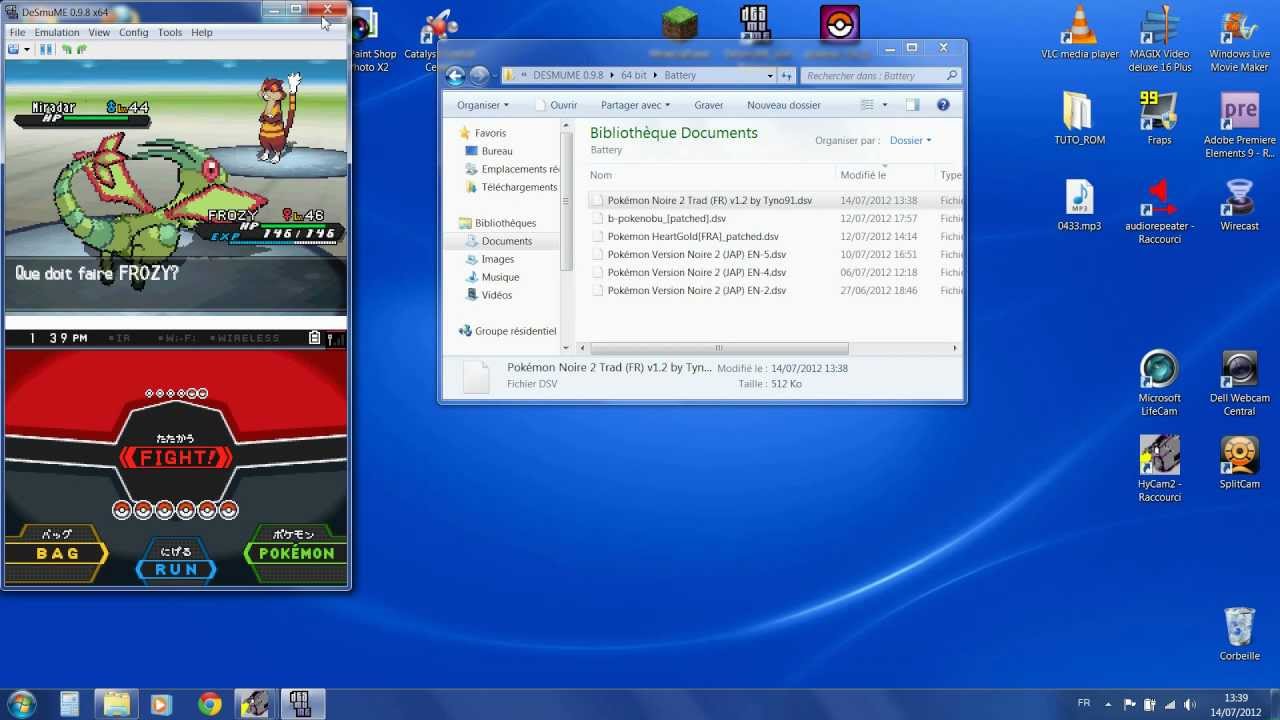Image resolution: width=1280 pixels, height=720 pixels.
Task: Rotate screen right in DeSmuME toolbar
Action: click(x=81, y=49)
